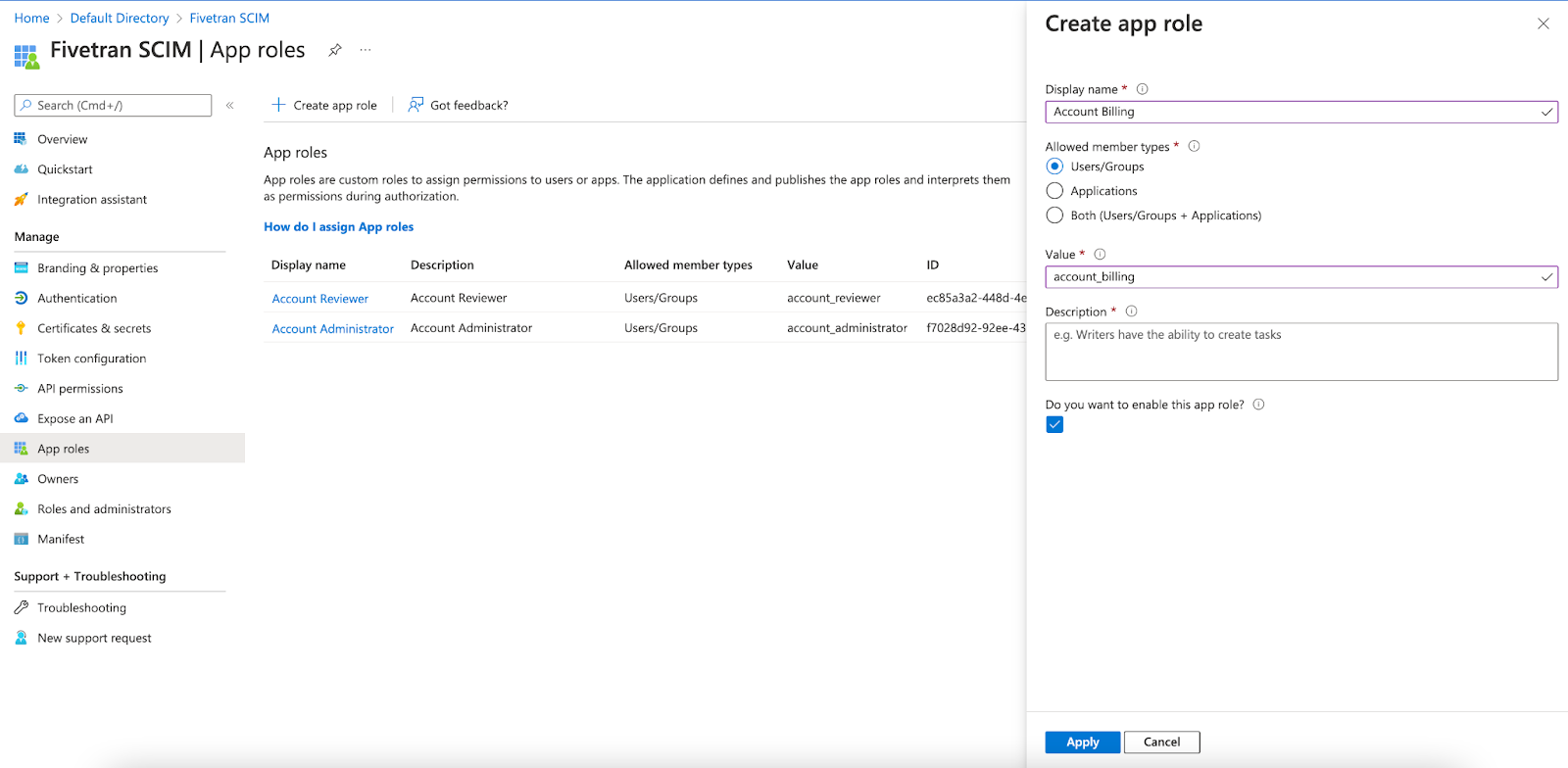This screenshot has height=768, width=1568.
Task: Toggle the enable this app role checkbox
Action: coord(1054,424)
